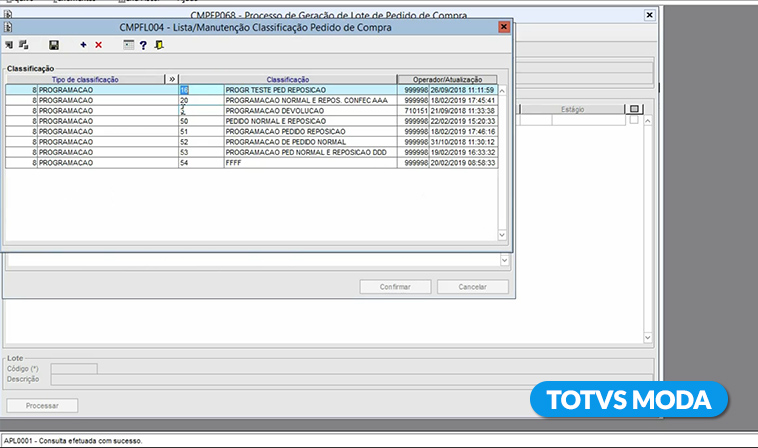758x448 pixels.
Task: Click the Processar button
Action: [x=42, y=406]
